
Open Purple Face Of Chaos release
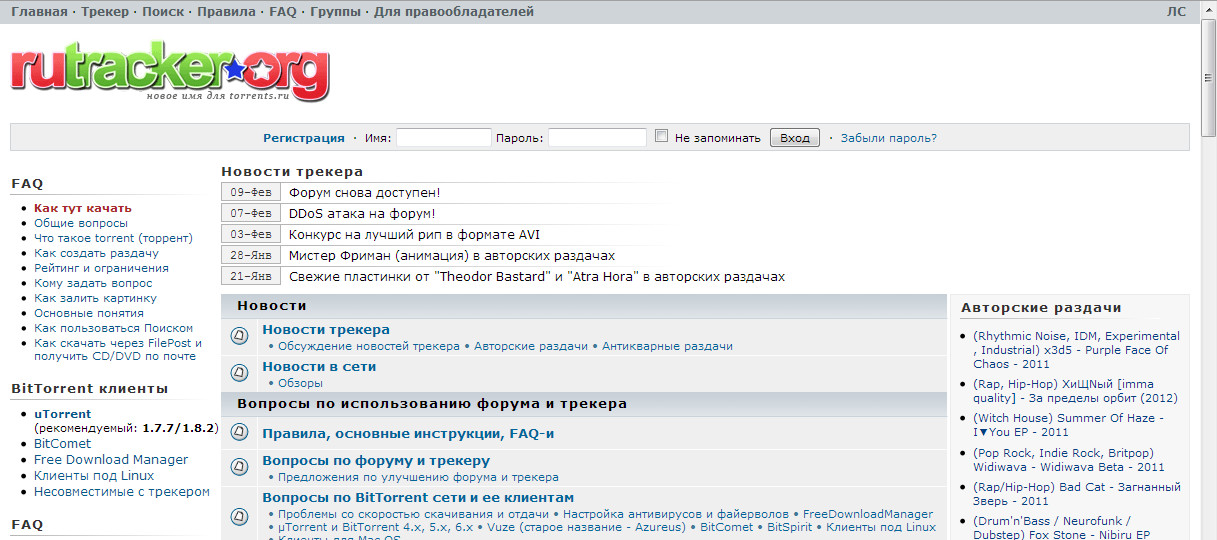tap(1075, 350)
